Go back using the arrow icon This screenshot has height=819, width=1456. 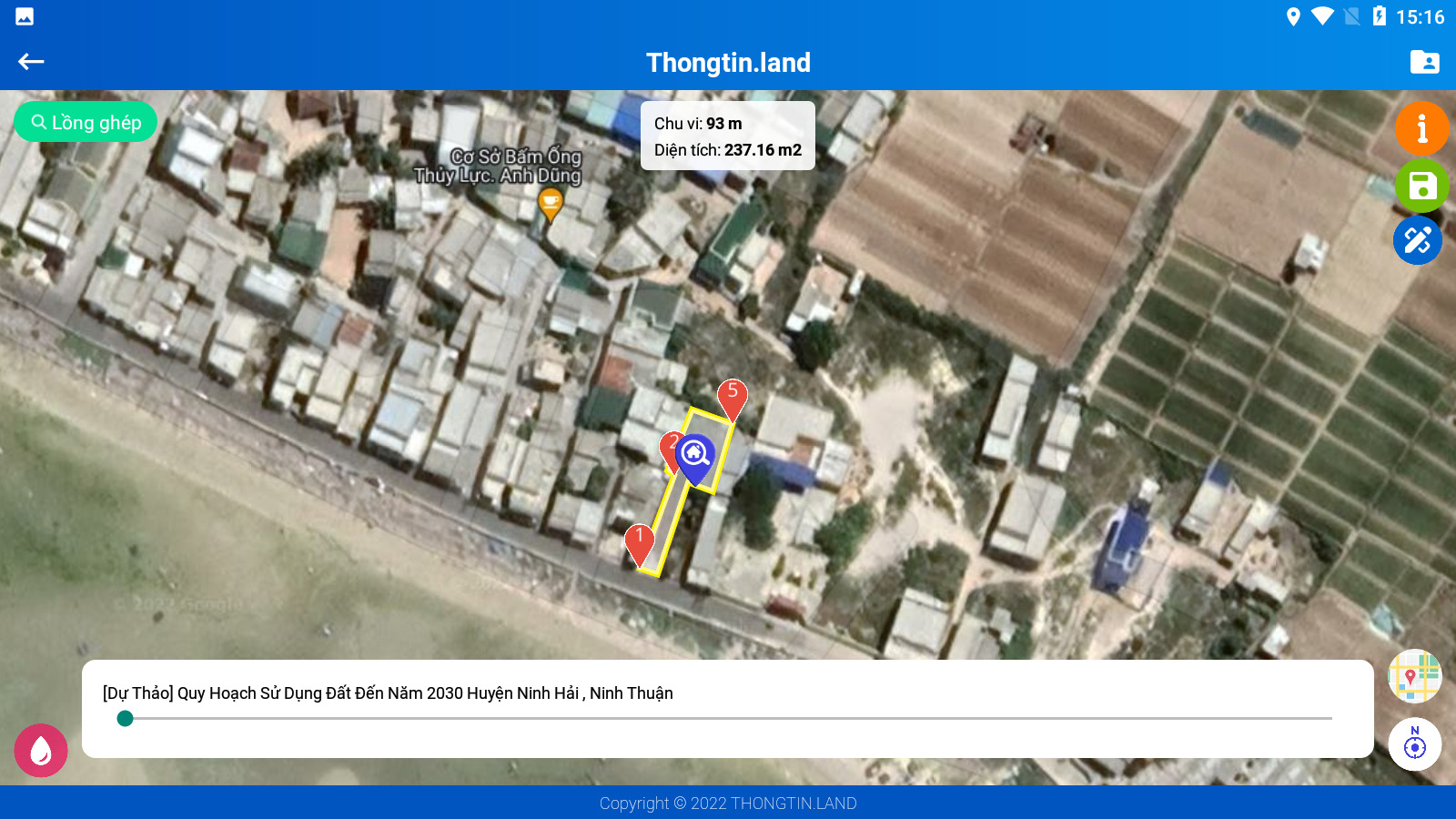(31, 62)
